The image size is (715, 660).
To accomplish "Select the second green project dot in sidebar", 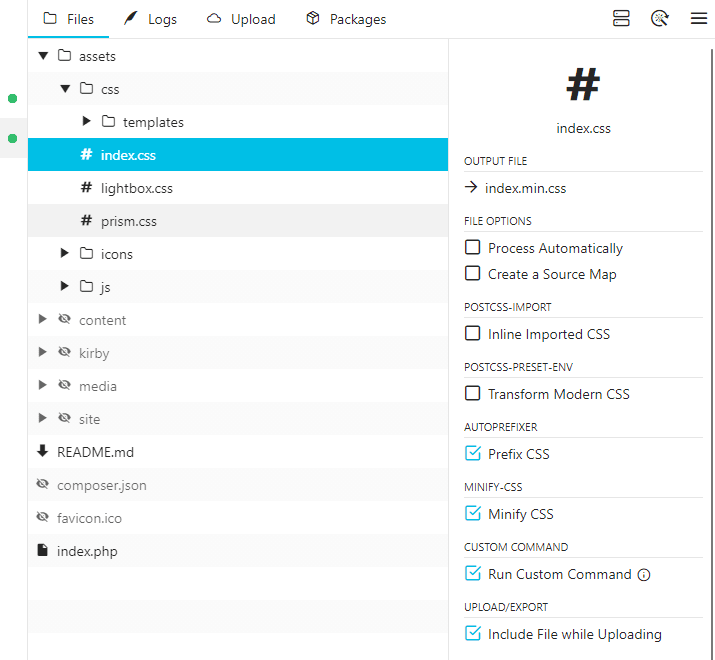I will [12, 138].
